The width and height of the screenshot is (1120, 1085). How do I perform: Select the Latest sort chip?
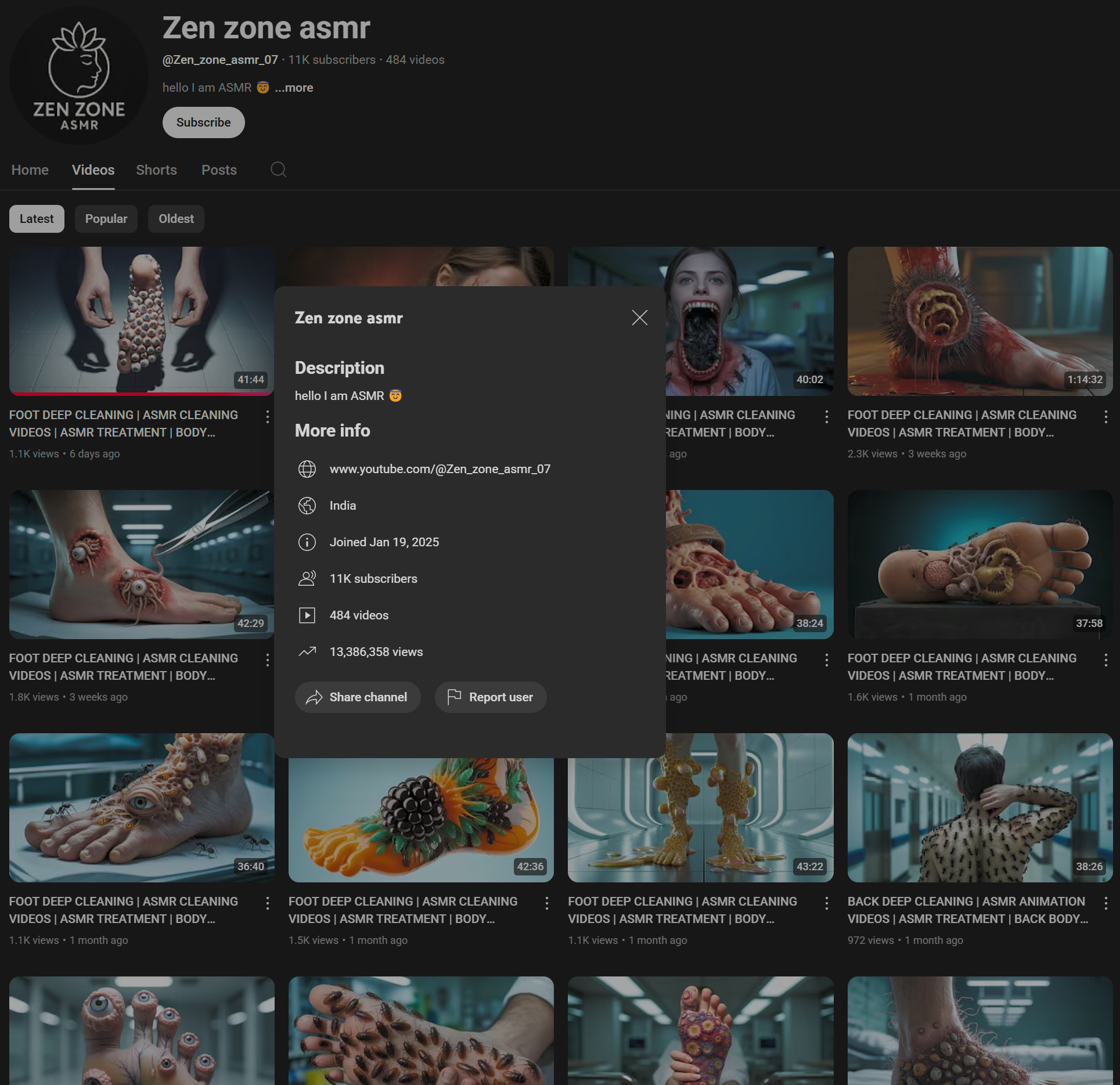37,219
